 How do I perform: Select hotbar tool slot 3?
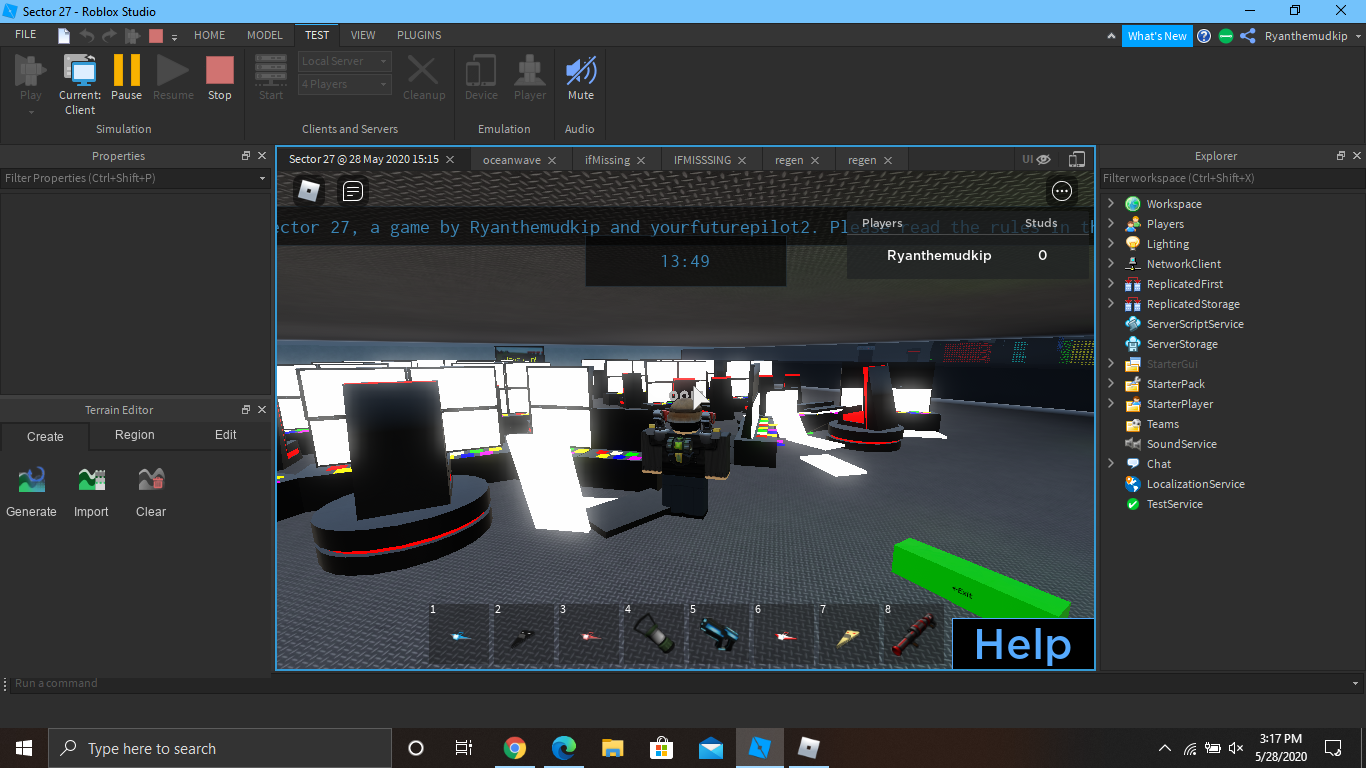pyautogui.click(x=590, y=634)
